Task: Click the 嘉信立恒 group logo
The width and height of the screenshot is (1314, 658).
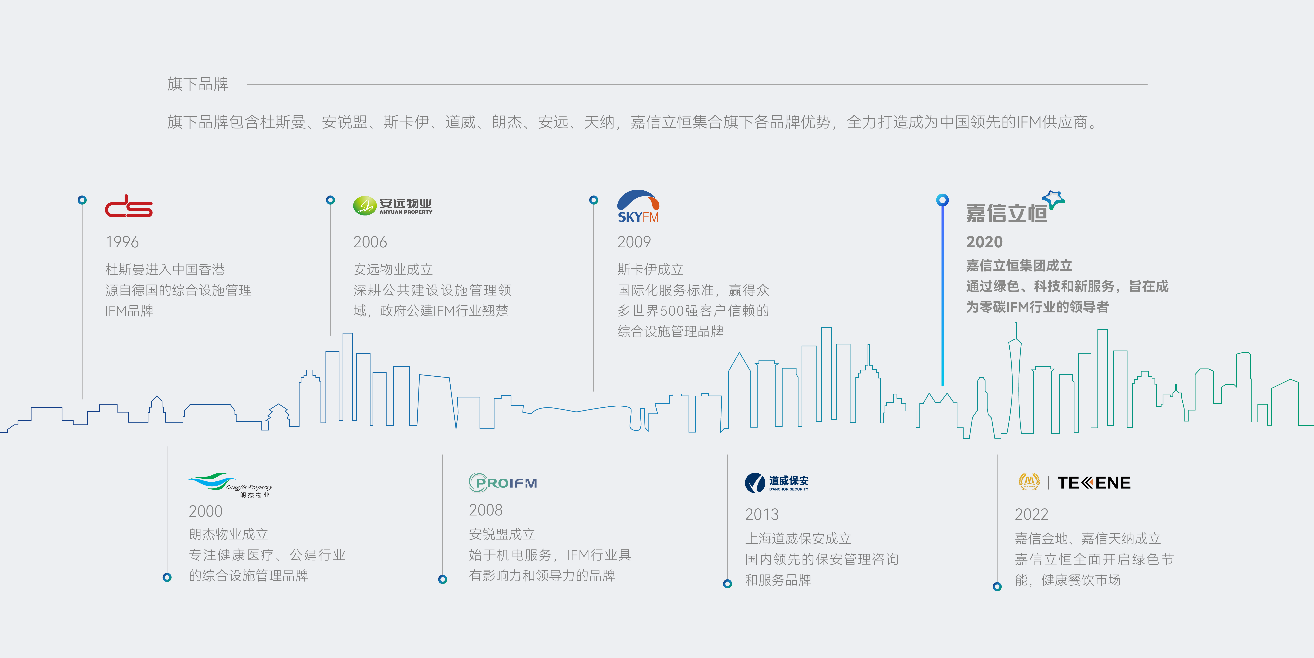Action: (x=1014, y=208)
